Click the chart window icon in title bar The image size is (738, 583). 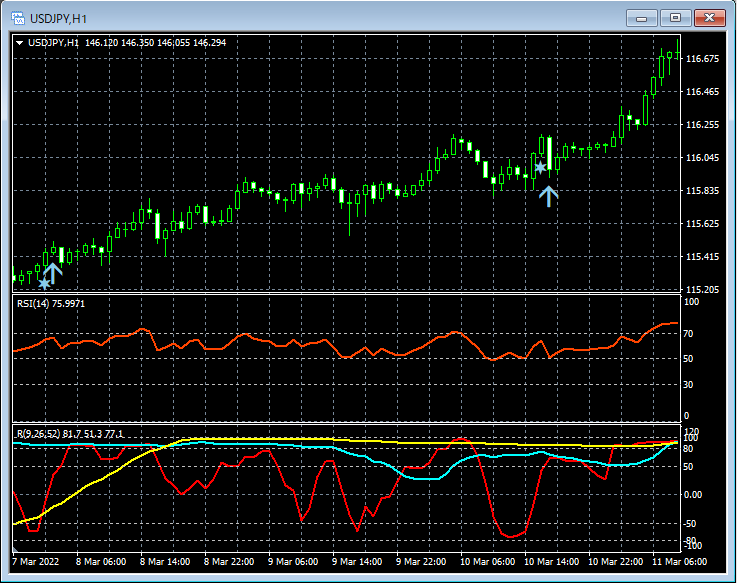[17, 18]
